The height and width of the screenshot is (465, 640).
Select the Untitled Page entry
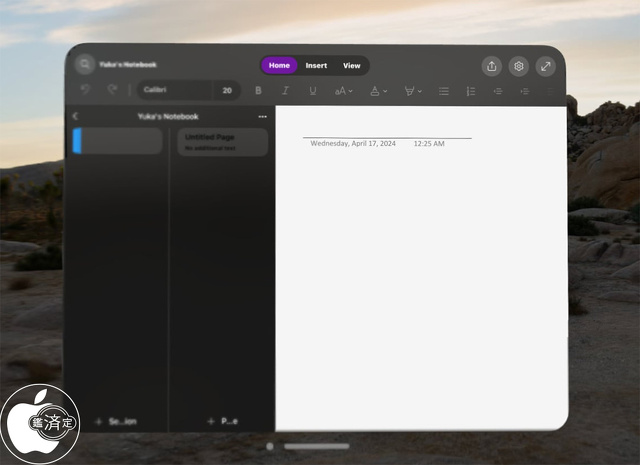tap(222, 142)
